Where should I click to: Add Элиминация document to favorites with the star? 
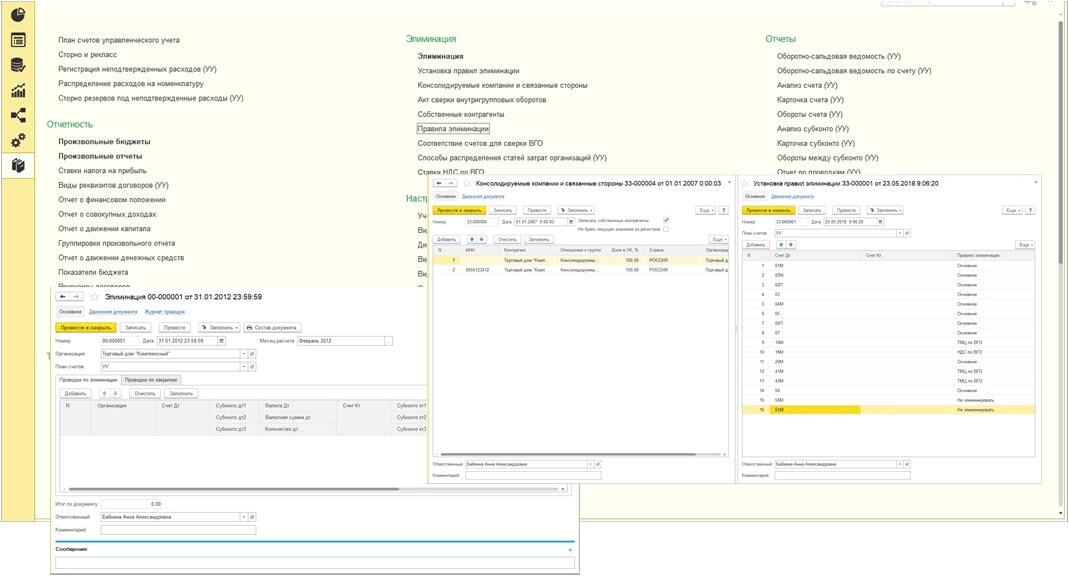pyautogui.click(x=95, y=297)
